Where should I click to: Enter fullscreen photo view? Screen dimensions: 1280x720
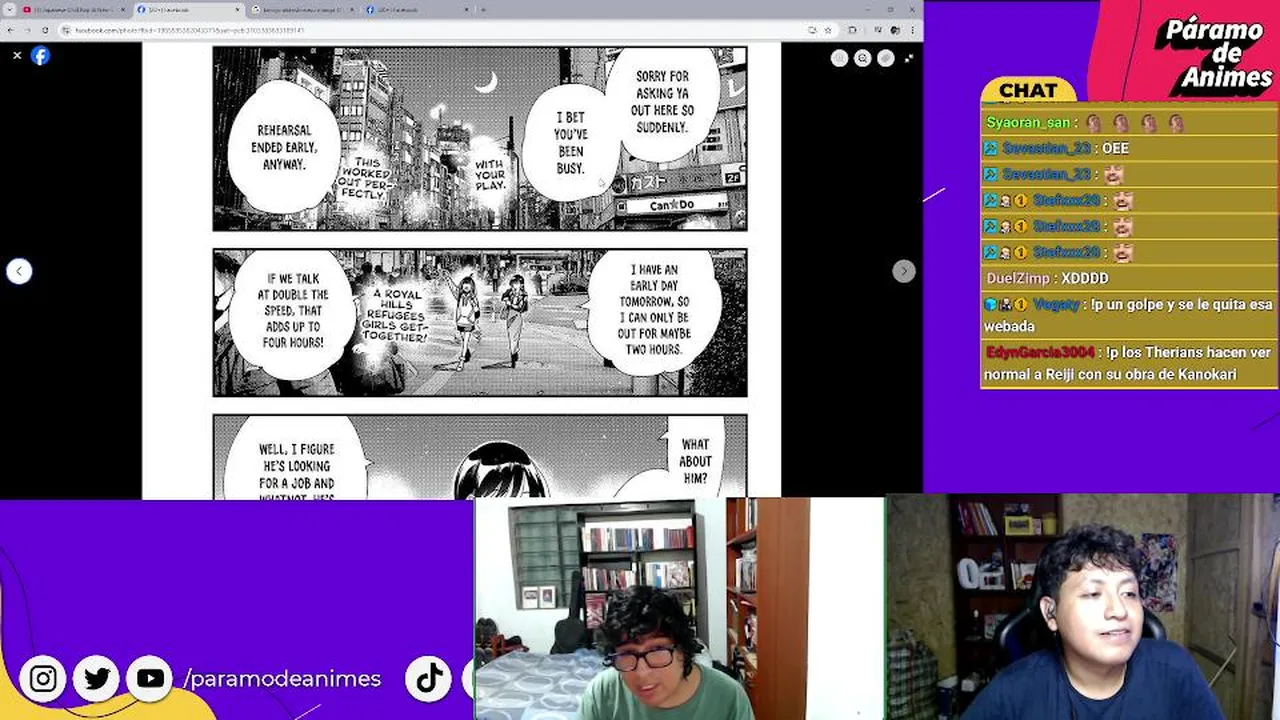tap(908, 58)
